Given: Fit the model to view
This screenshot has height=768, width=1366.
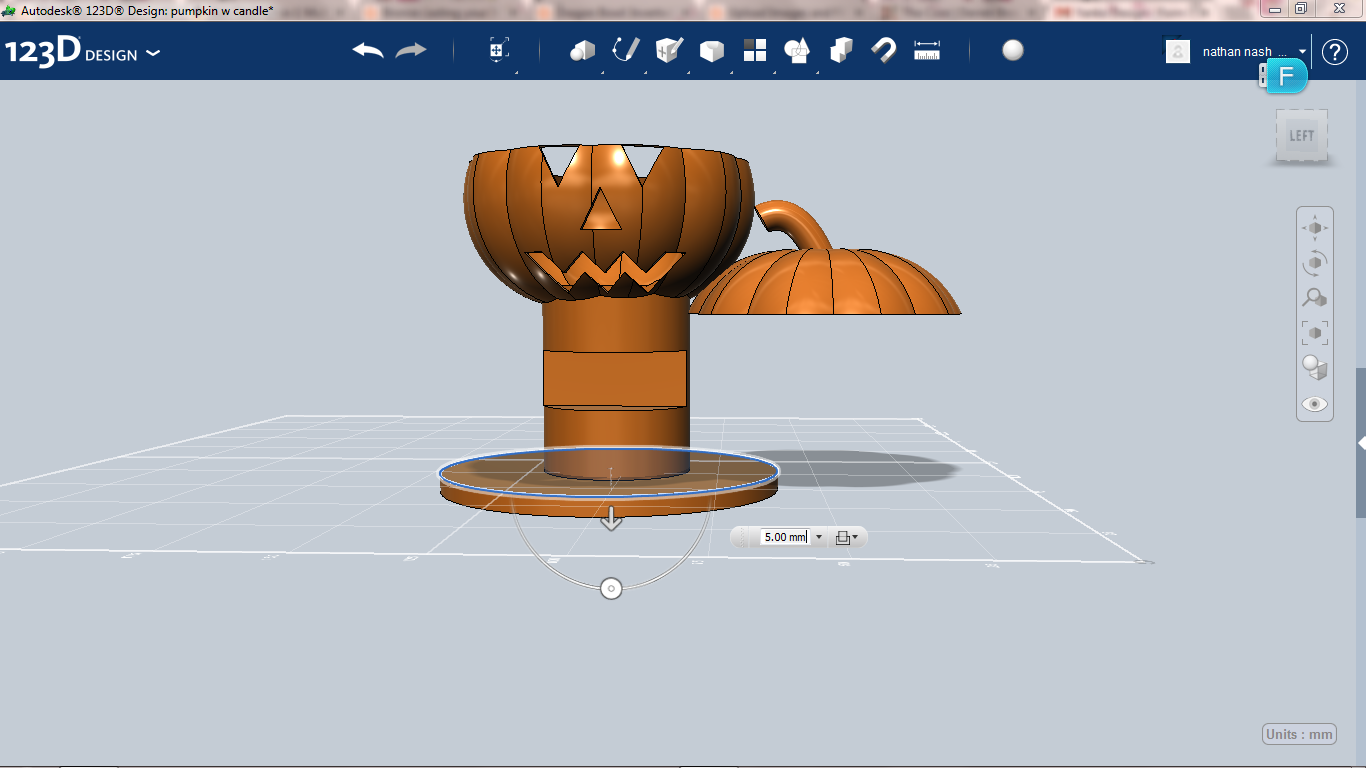Looking at the screenshot, I should pos(1315,332).
